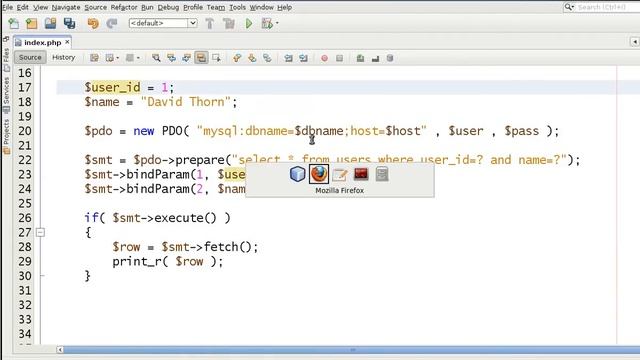Open the Source menu
The image size is (640, 360).
point(96,7)
